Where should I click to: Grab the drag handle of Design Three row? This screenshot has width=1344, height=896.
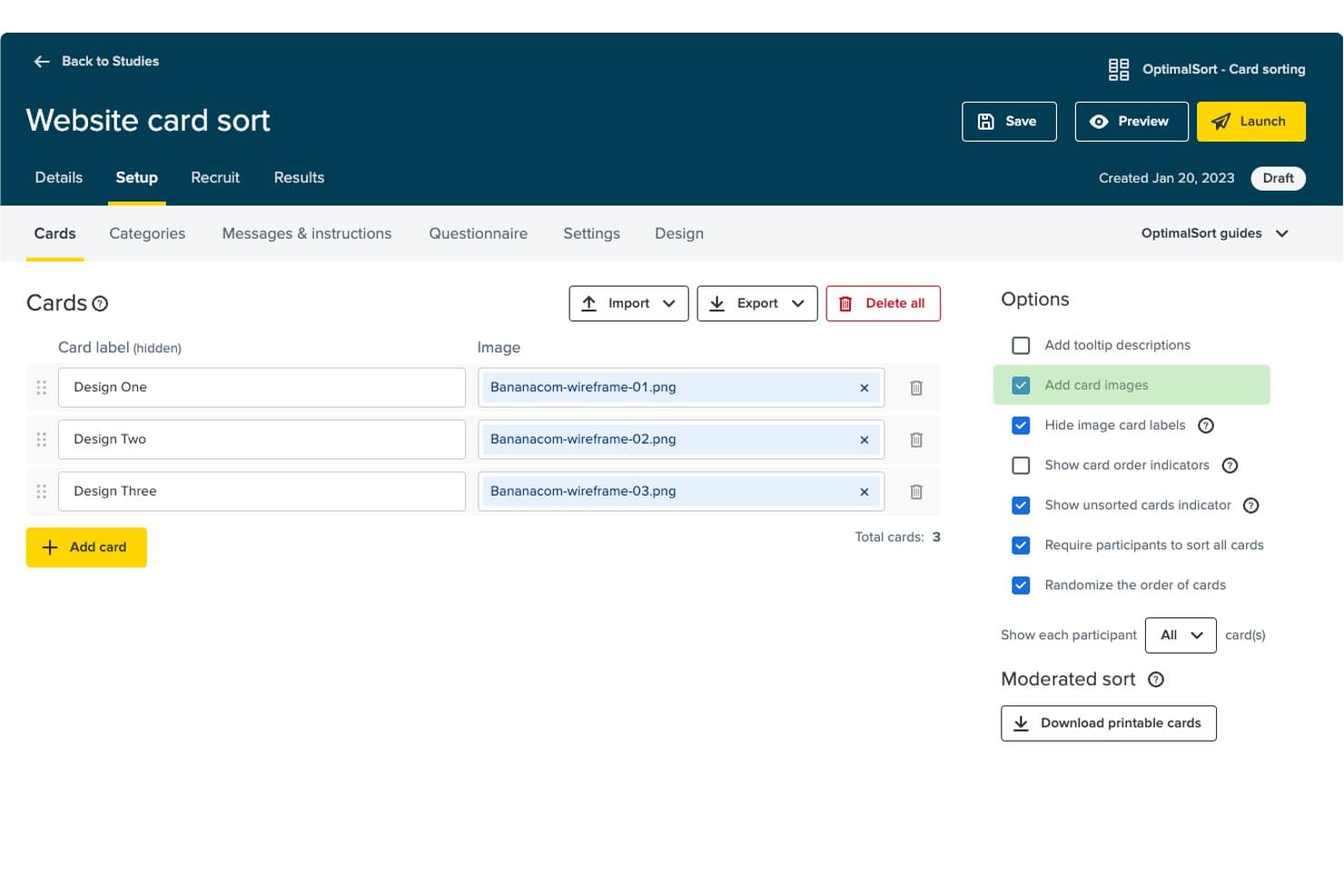[x=41, y=491]
